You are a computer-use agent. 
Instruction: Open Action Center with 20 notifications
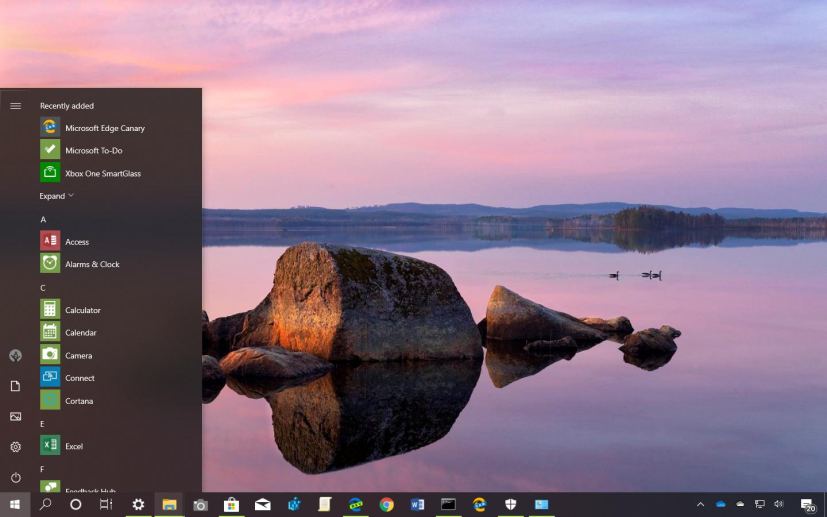click(808, 505)
